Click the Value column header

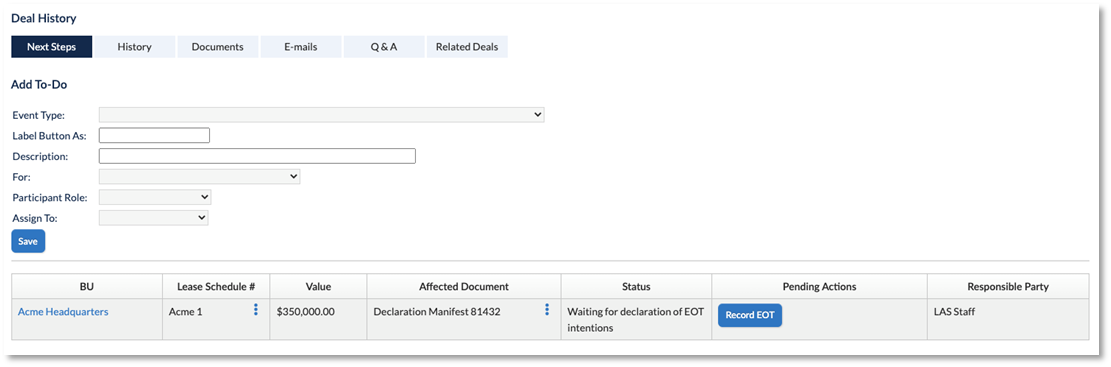(x=318, y=286)
